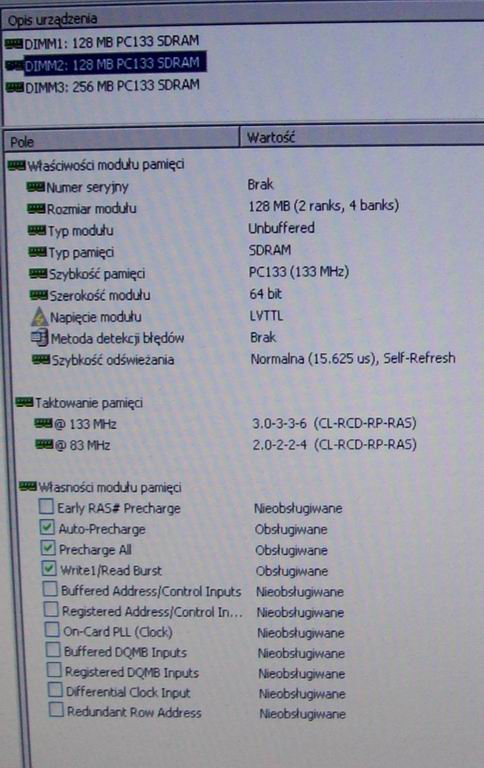Toggle the Write1/Read Burst checkbox

click(49, 568)
